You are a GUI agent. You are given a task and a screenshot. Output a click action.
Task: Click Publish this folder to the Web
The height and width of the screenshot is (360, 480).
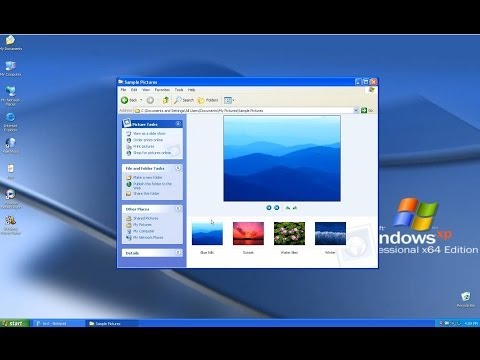149,186
